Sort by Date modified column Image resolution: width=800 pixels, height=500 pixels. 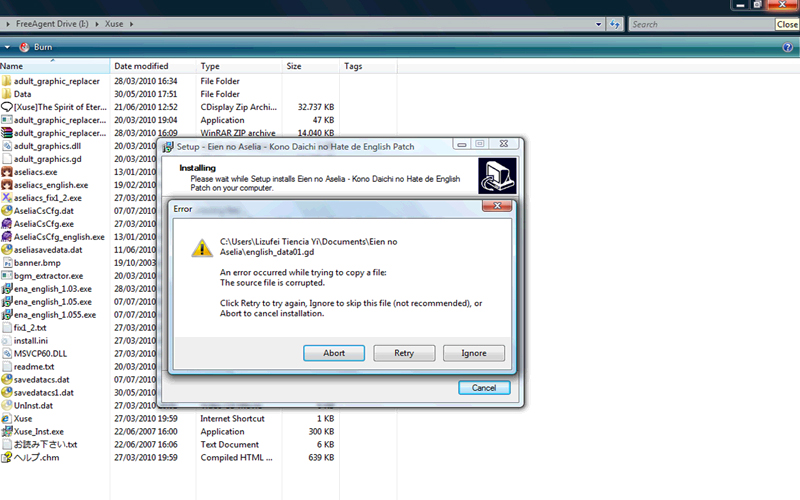pyautogui.click(x=153, y=66)
